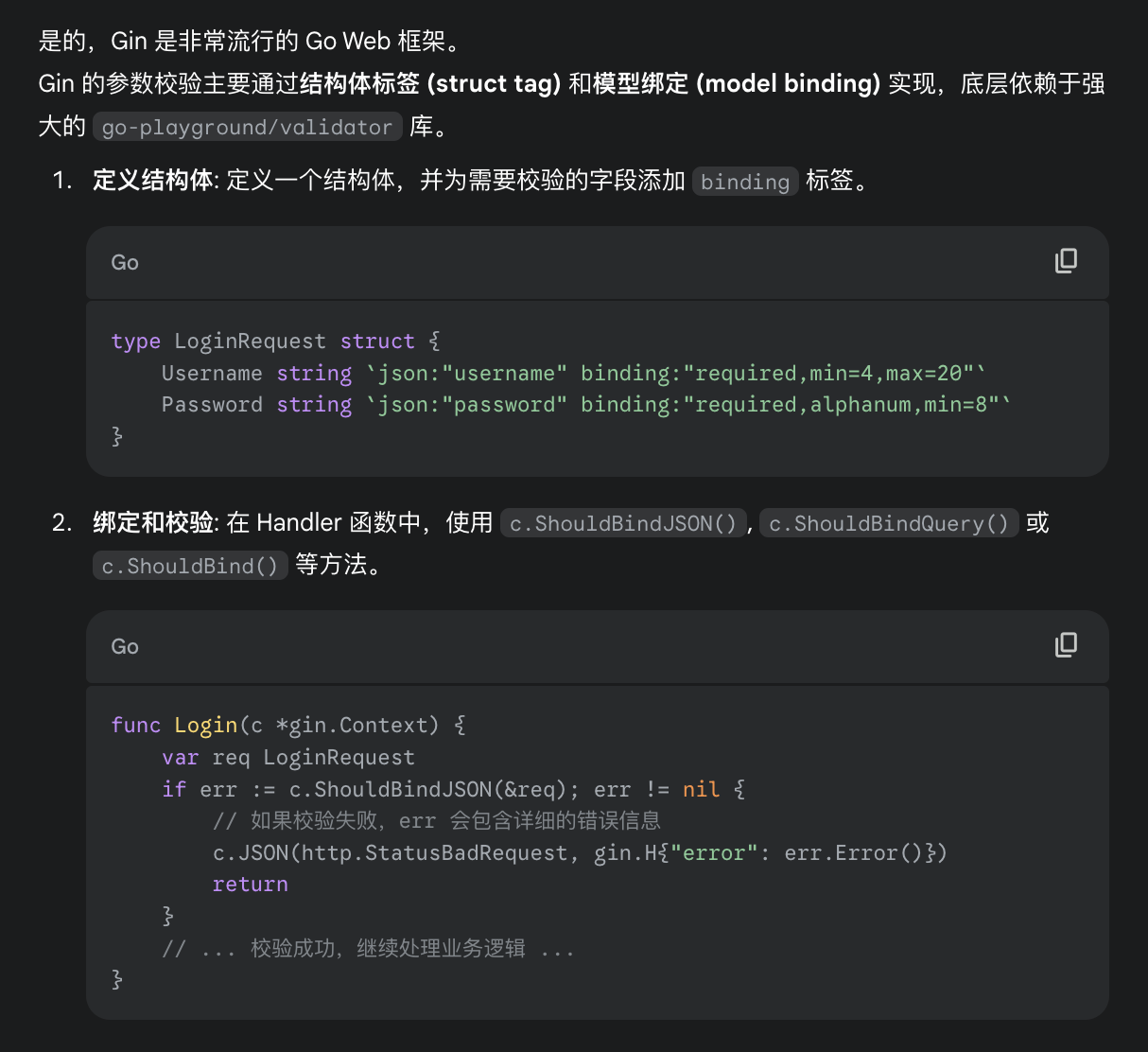Click the c.ShouldBindJSON() inline code snippet
Image resolution: width=1148 pixels, height=1052 pixels.
pos(622,524)
